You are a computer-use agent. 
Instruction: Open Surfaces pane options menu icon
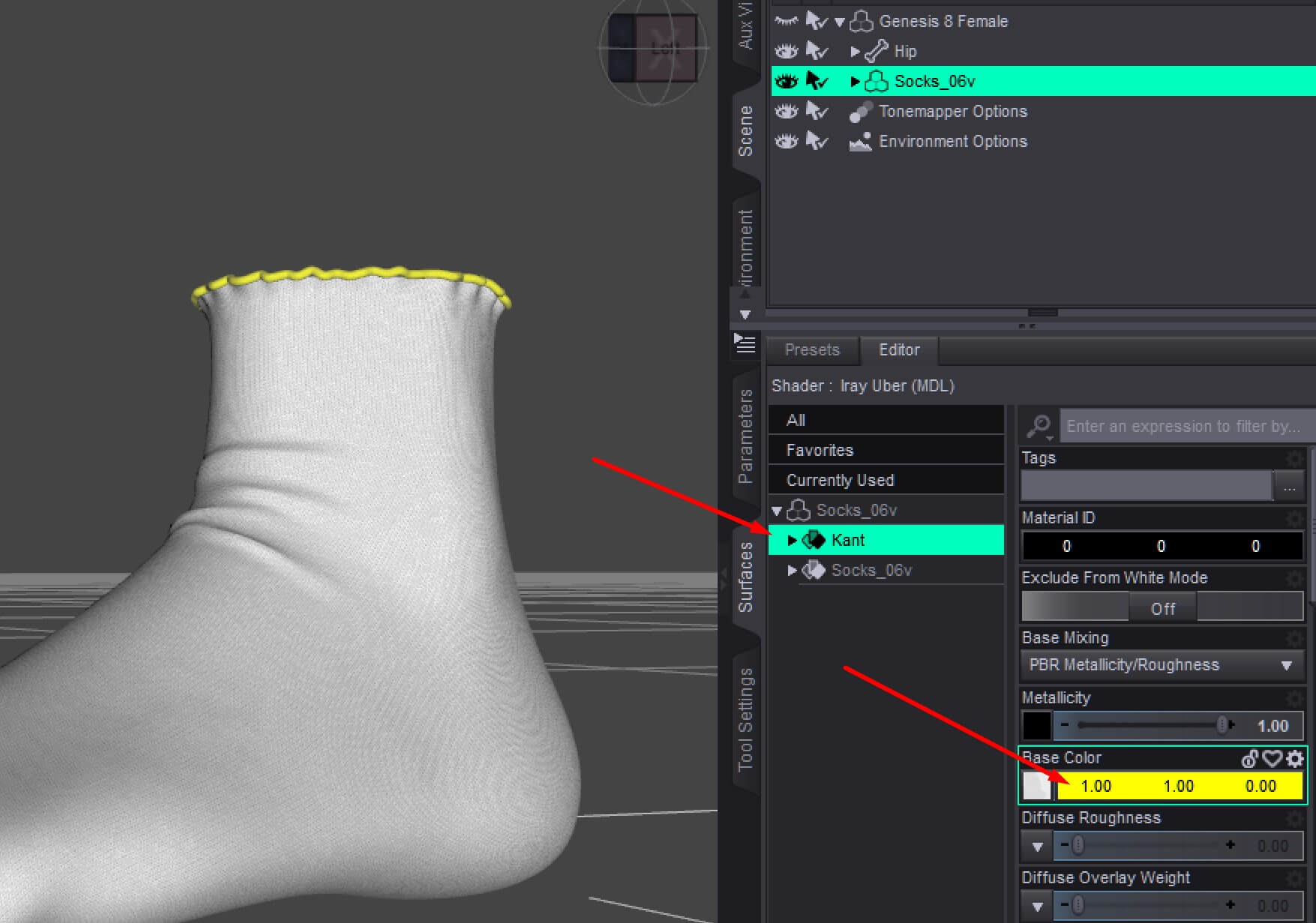click(x=745, y=343)
